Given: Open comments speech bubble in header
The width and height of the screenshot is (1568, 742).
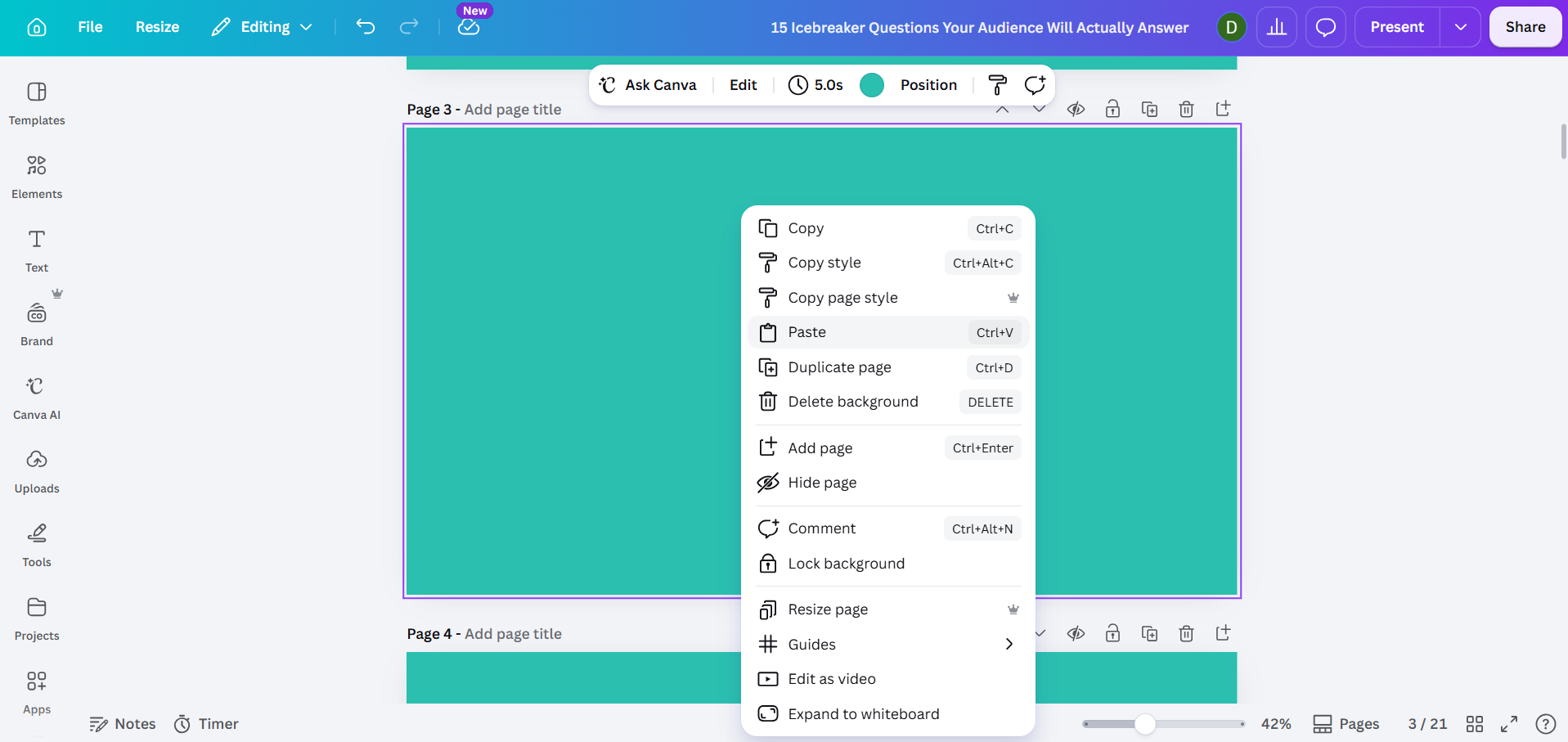Looking at the screenshot, I should pyautogui.click(x=1326, y=27).
